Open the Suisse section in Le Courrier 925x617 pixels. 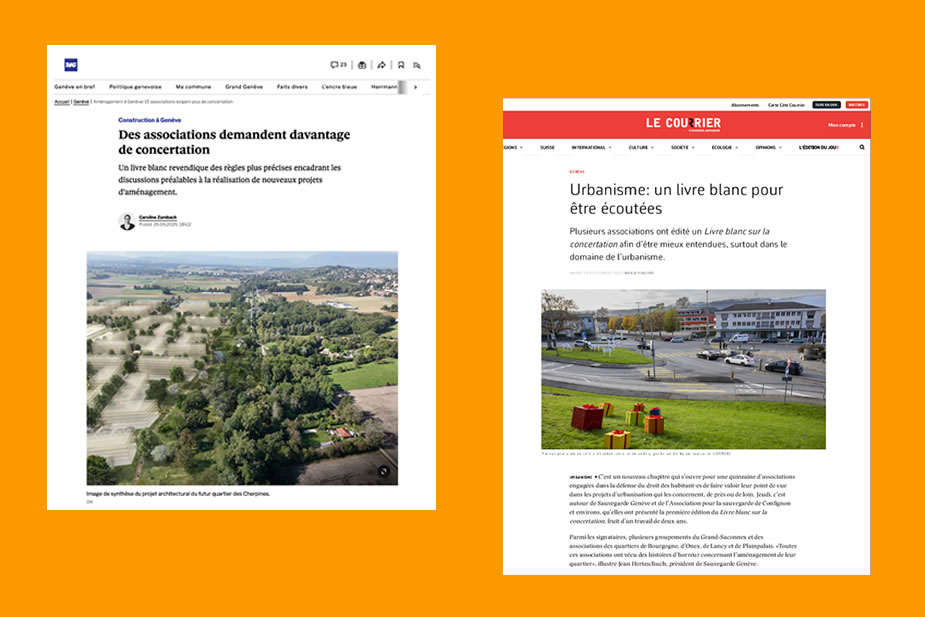[547, 147]
